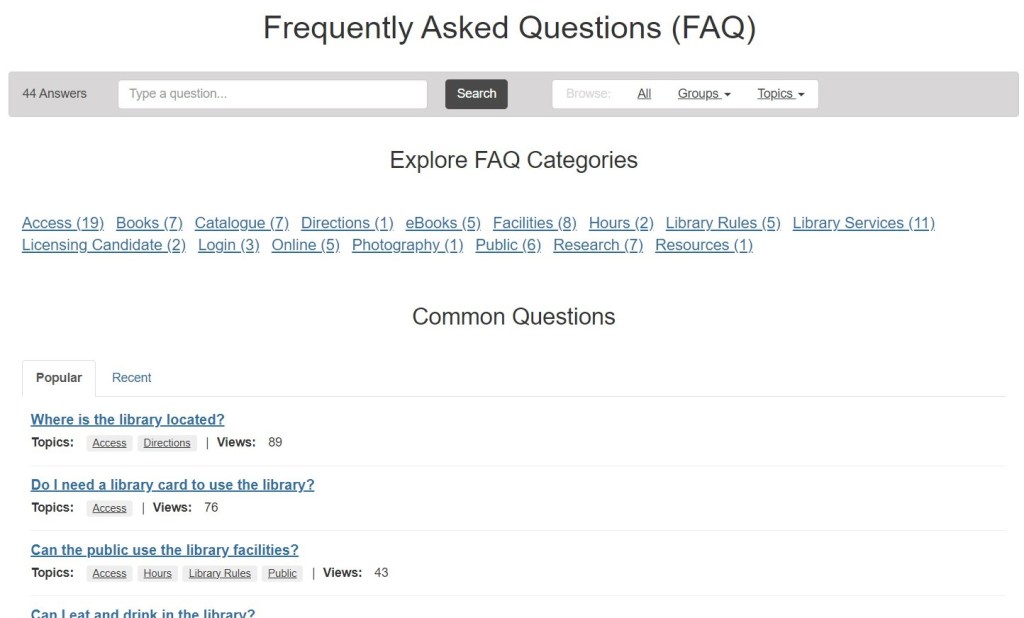Select the Public topic tag
This screenshot has height=618, width=1024.
[282, 573]
